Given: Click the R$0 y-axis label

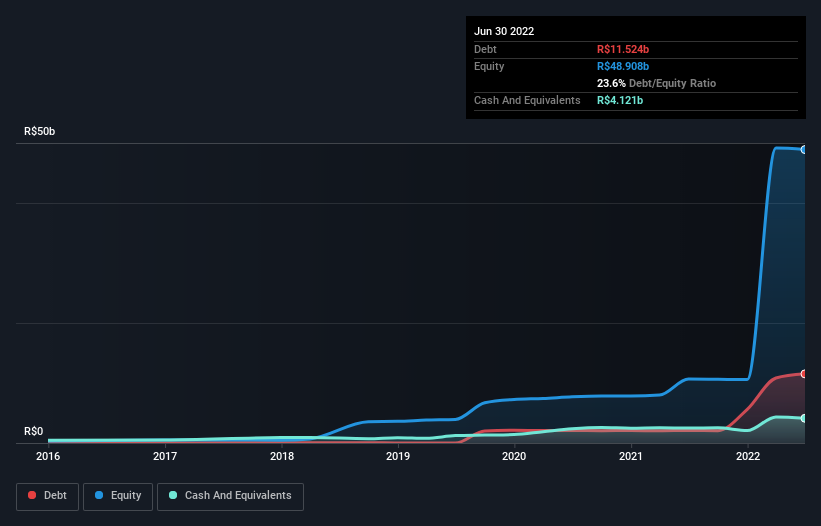Looking at the screenshot, I should 34,431.
